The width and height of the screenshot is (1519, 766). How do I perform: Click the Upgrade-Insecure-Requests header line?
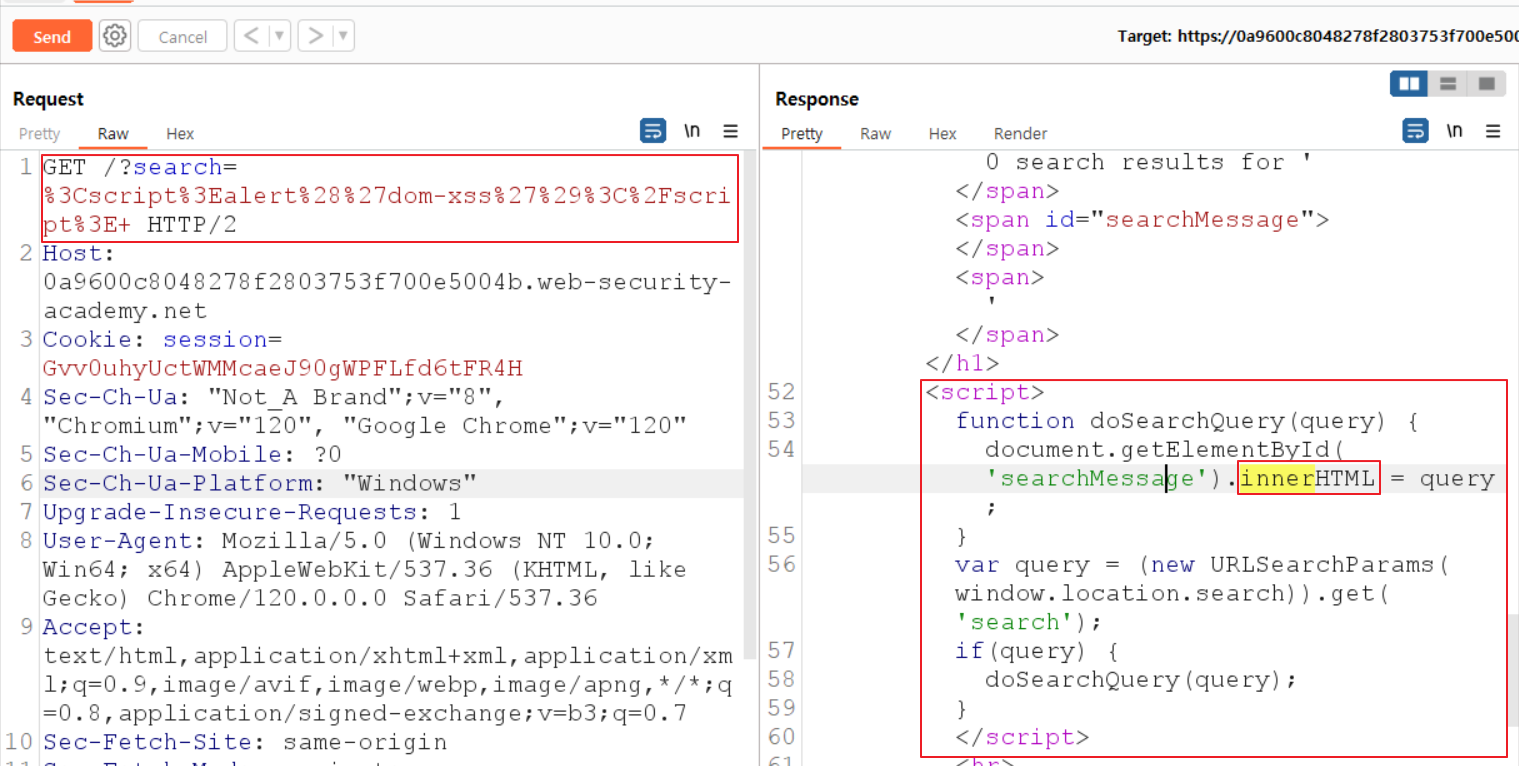point(252,512)
